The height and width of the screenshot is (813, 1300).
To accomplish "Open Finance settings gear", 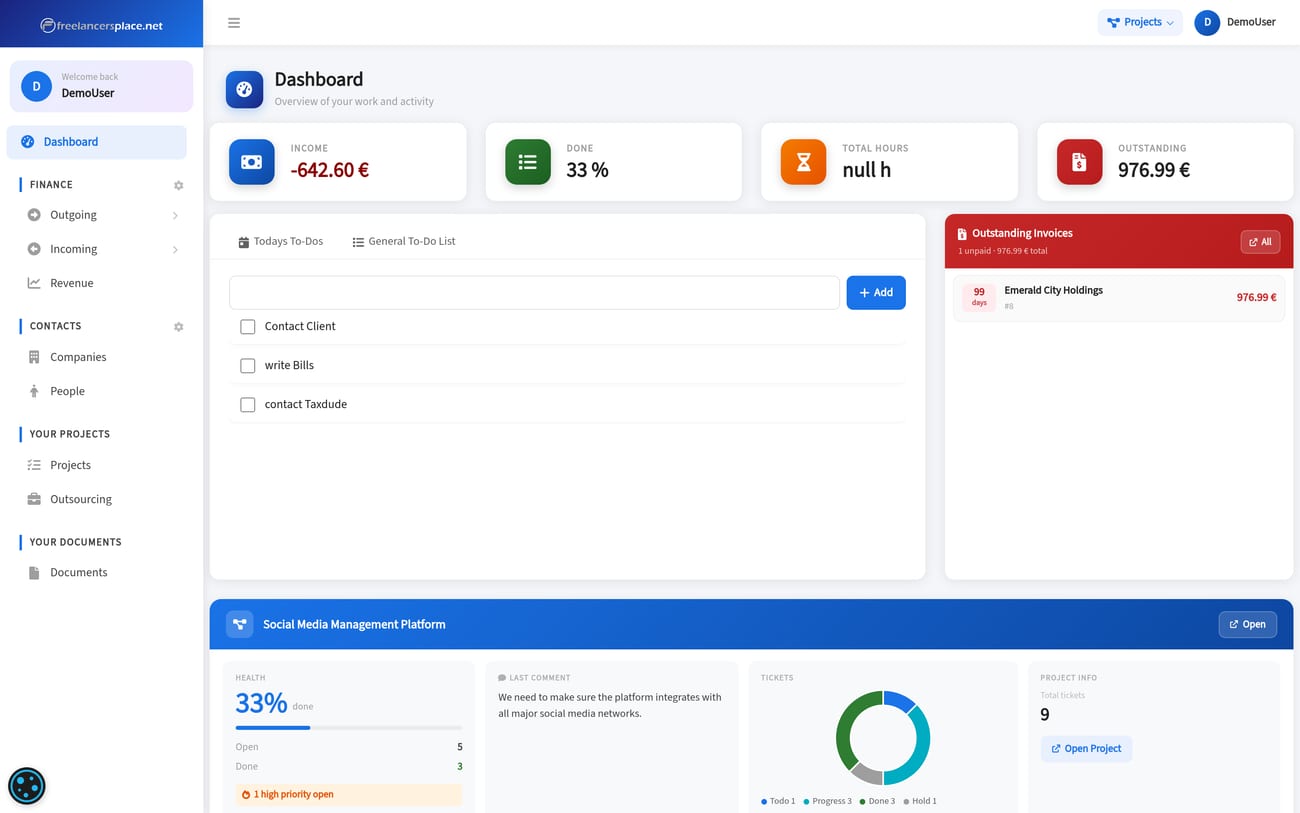I will point(179,185).
